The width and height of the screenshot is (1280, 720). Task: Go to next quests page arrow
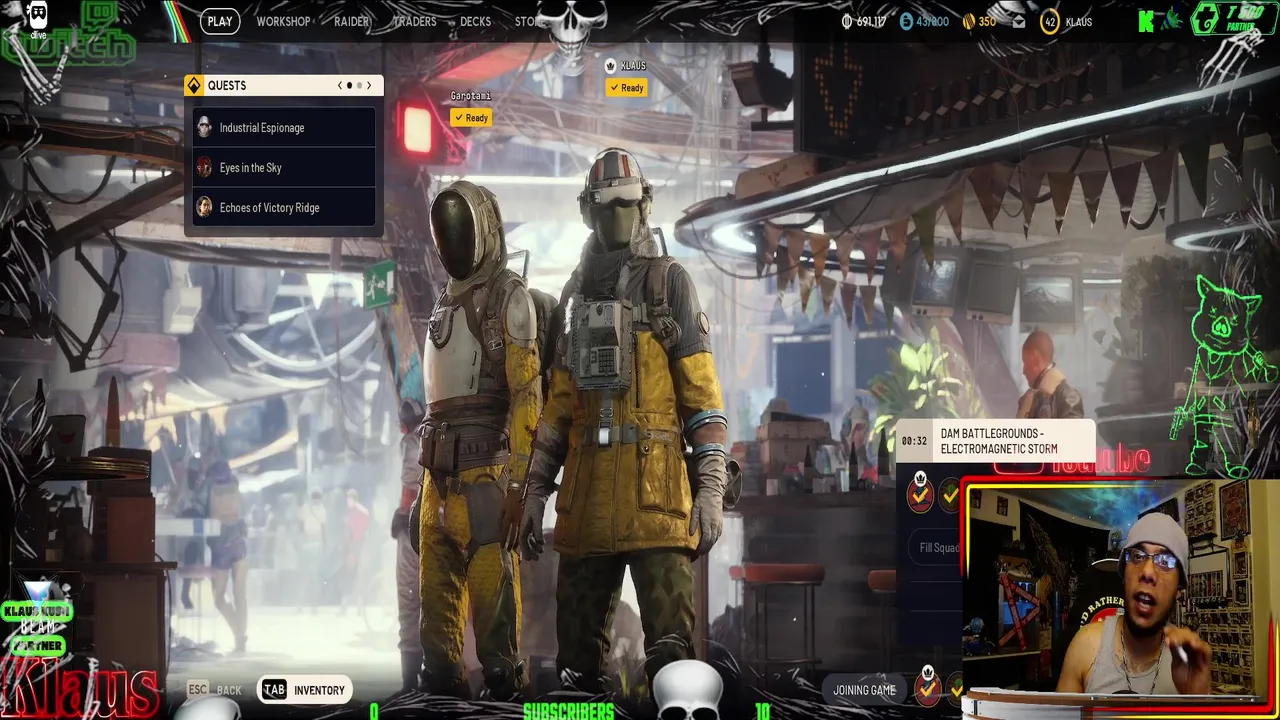(x=368, y=86)
